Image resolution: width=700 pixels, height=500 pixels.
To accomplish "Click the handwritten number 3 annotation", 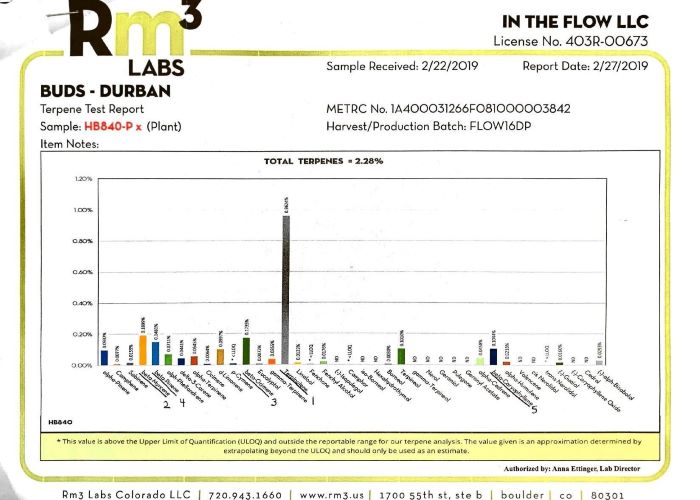I will (x=272, y=403).
